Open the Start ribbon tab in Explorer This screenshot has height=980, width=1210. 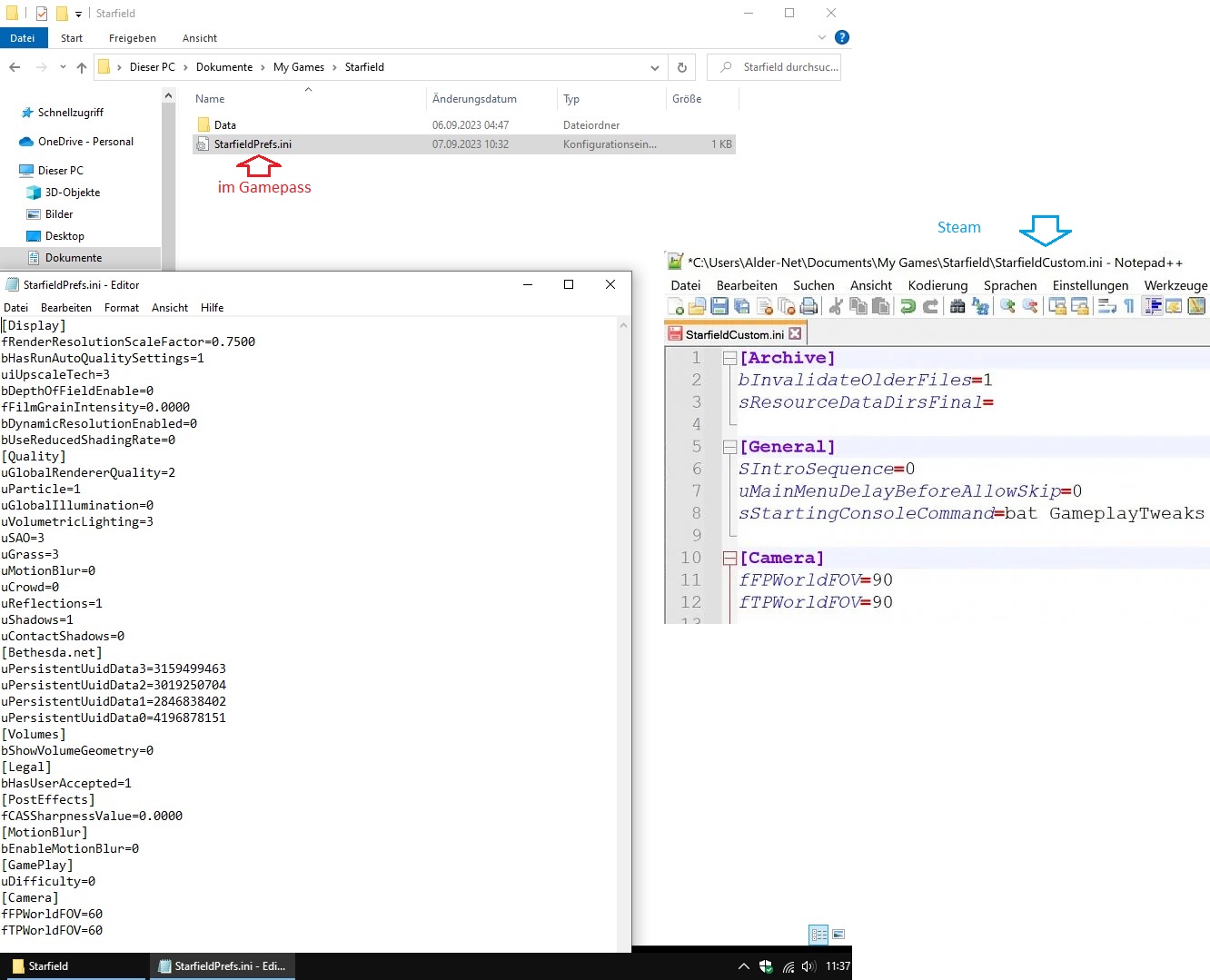pos(72,38)
